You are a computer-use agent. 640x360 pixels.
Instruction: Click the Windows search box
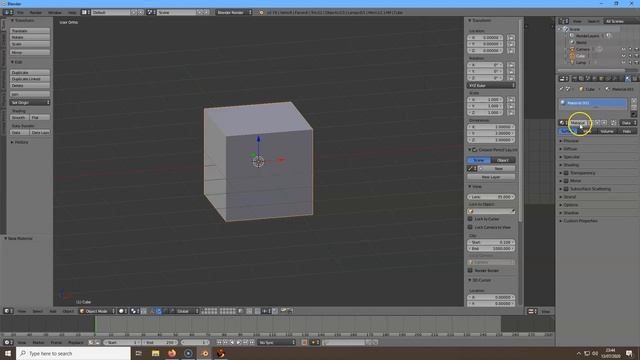click(73, 353)
